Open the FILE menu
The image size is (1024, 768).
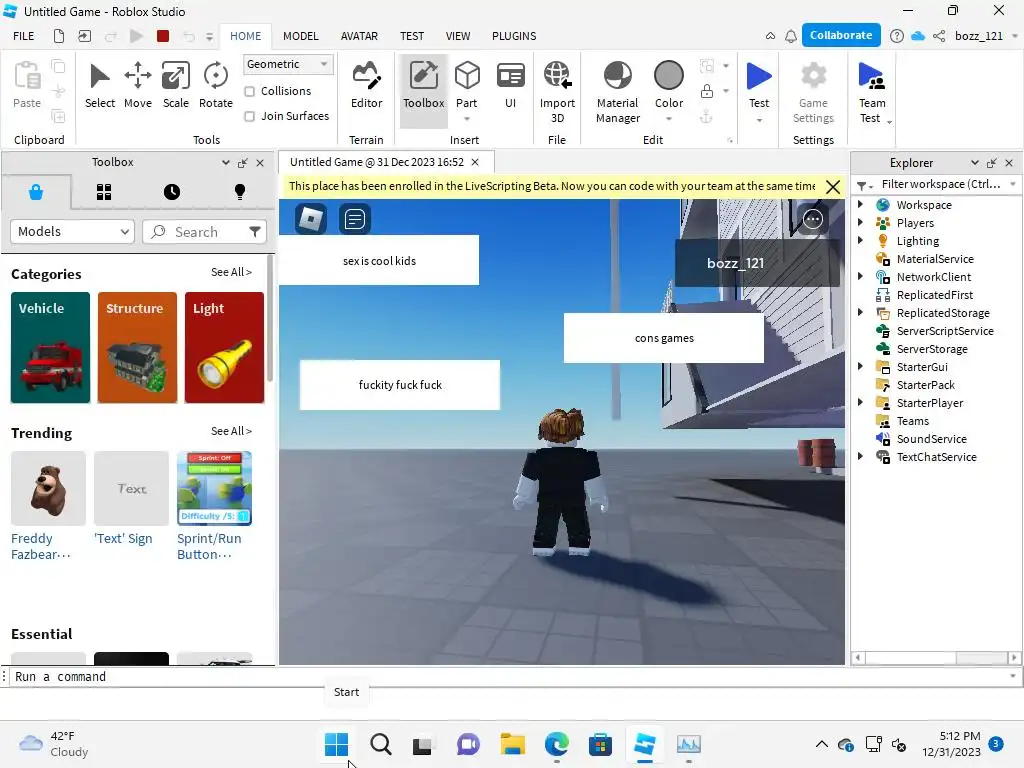tap(24, 36)
